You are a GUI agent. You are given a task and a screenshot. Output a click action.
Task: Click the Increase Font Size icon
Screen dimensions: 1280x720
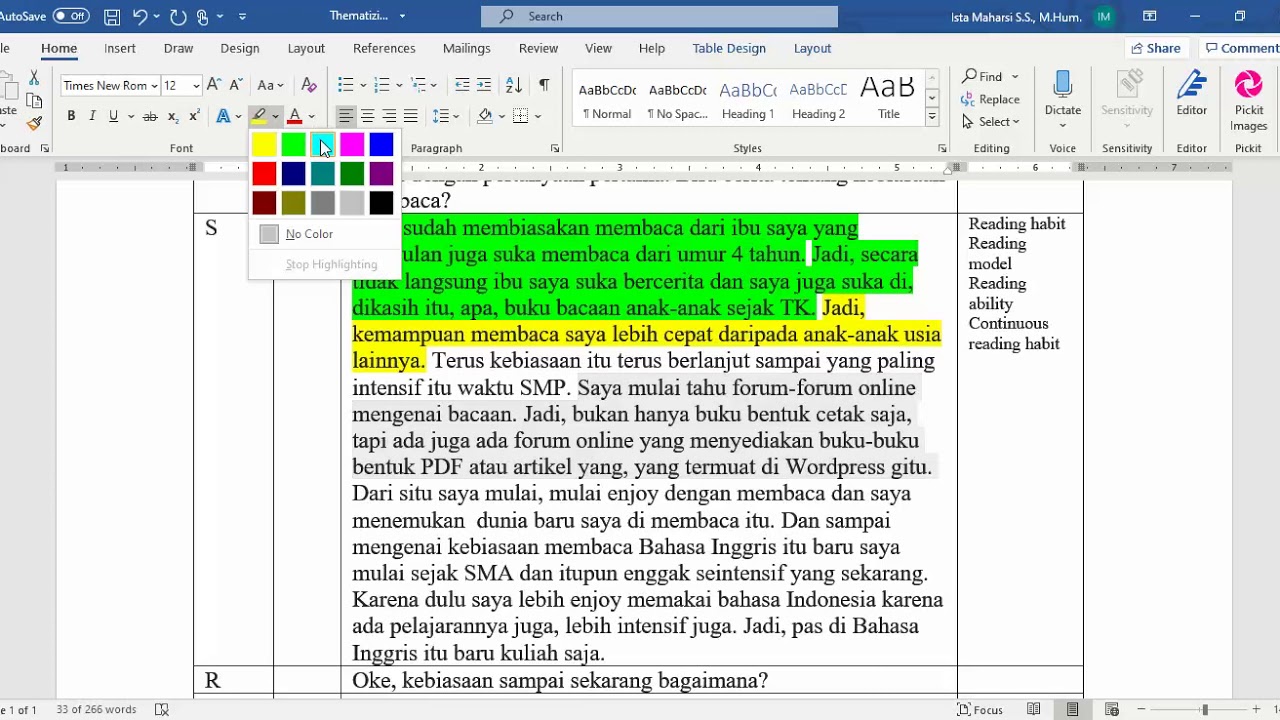[x=214, y=85]
